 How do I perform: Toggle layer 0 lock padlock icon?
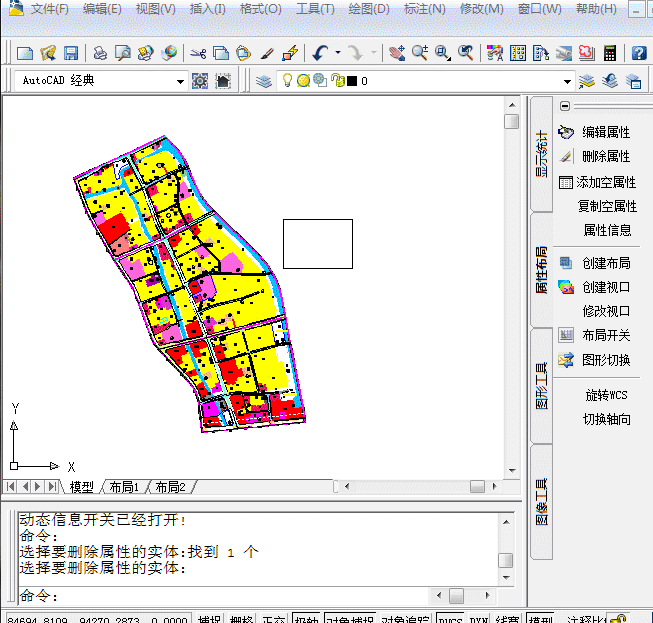click(338, 80)
